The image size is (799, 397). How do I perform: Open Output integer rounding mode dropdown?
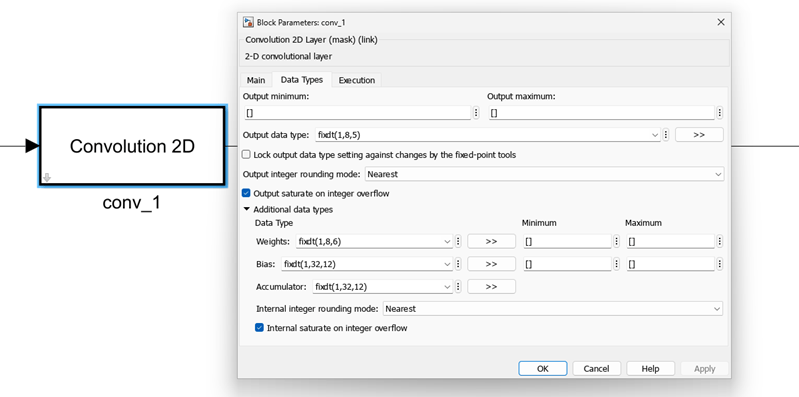click(x=544, y=174)
